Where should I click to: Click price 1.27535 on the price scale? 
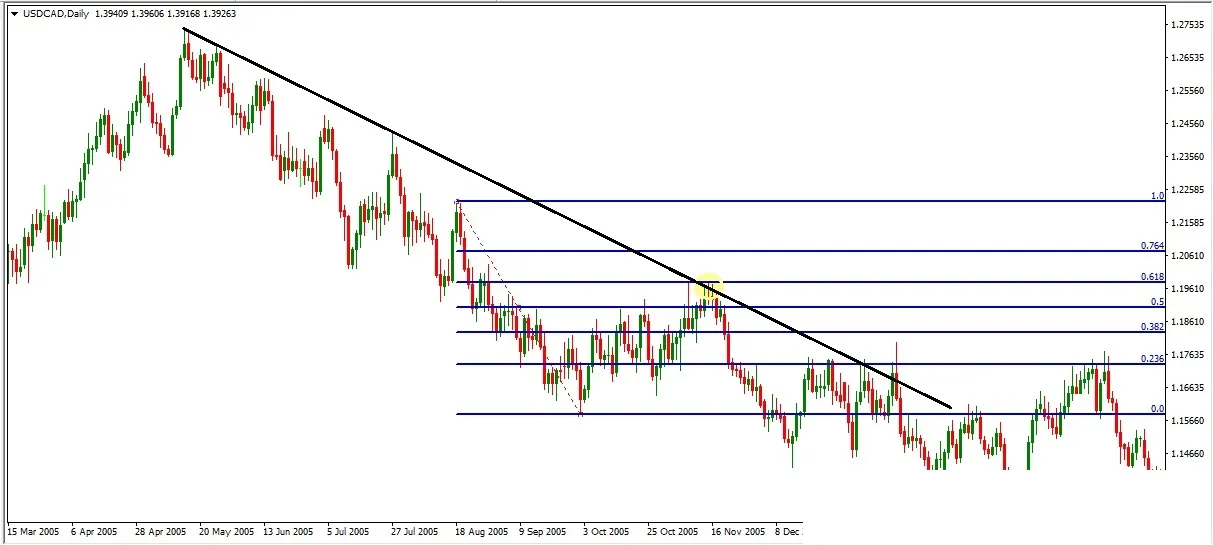[1190, 24]
